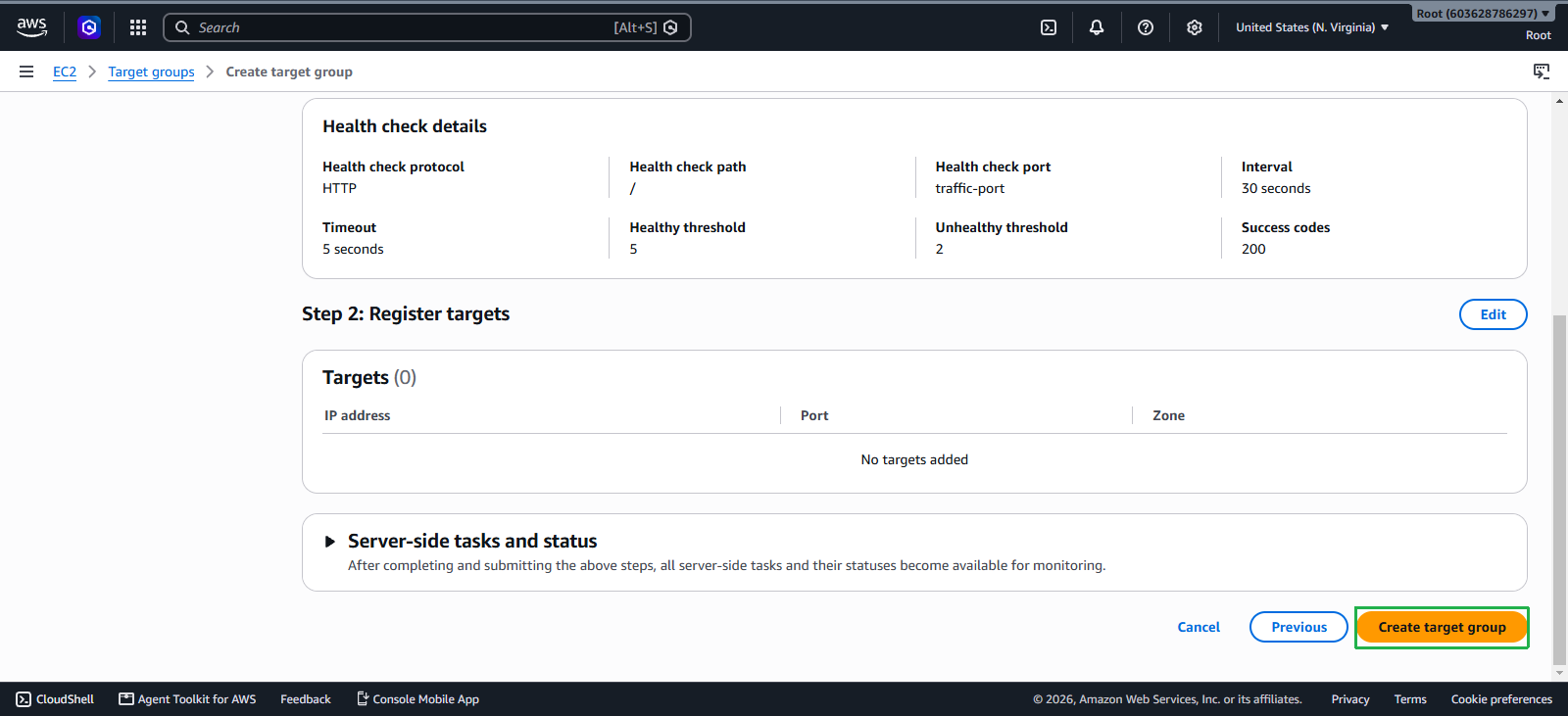Viewport: 1568px width, 716px height.
Task: Open the settings gear icon
Action: coord(1195,27)
